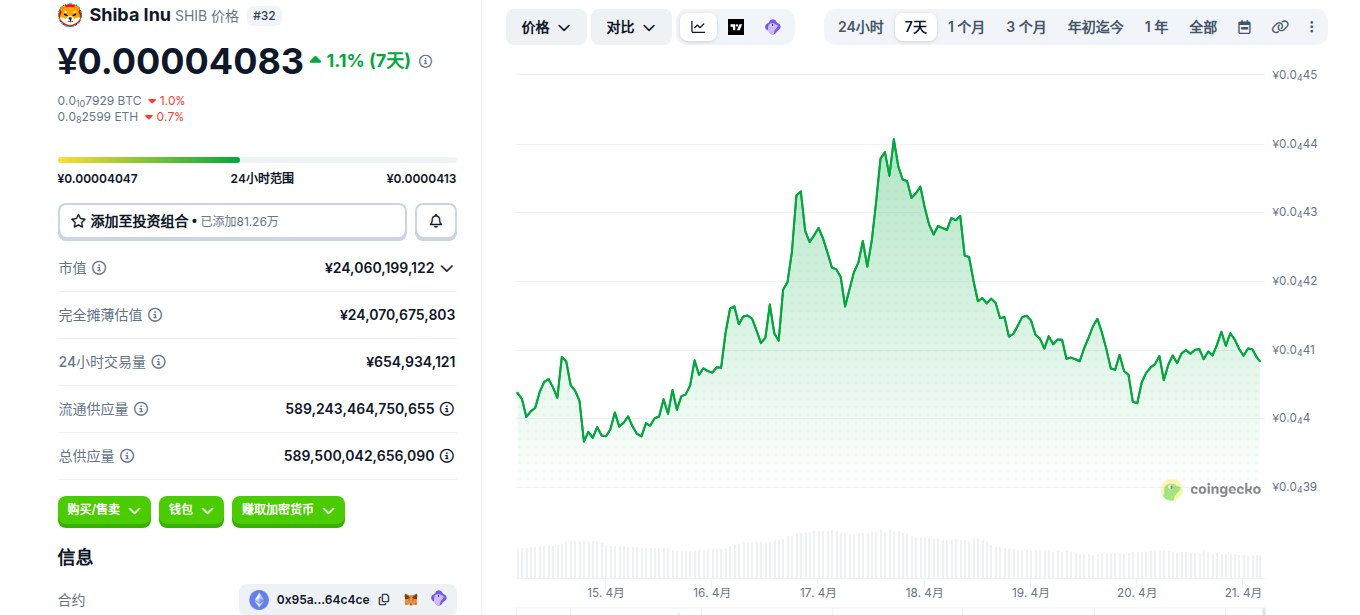Select the 1个月 time range
This screenshot has width=1360, height=615.
tap(967, 27)
